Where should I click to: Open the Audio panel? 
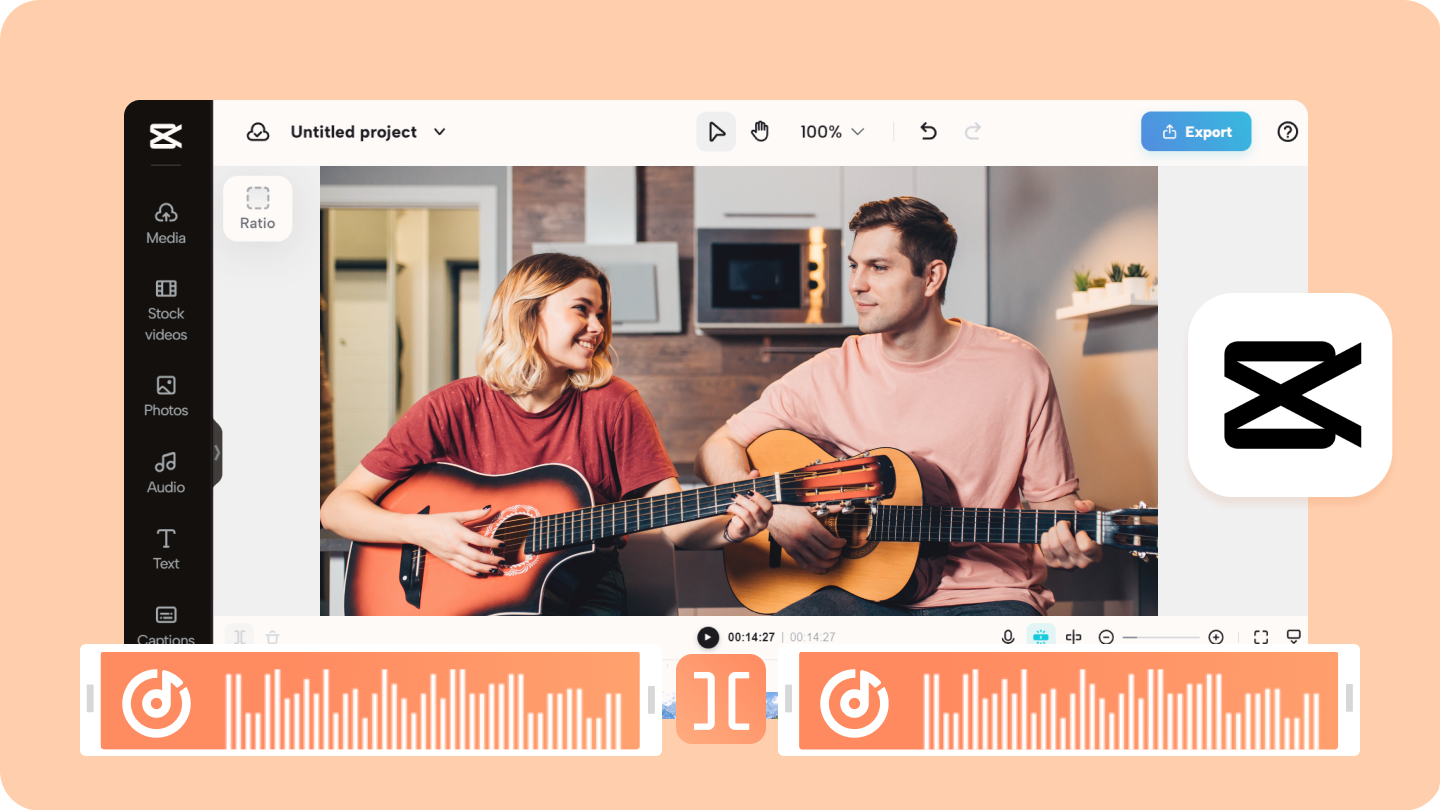165,472
